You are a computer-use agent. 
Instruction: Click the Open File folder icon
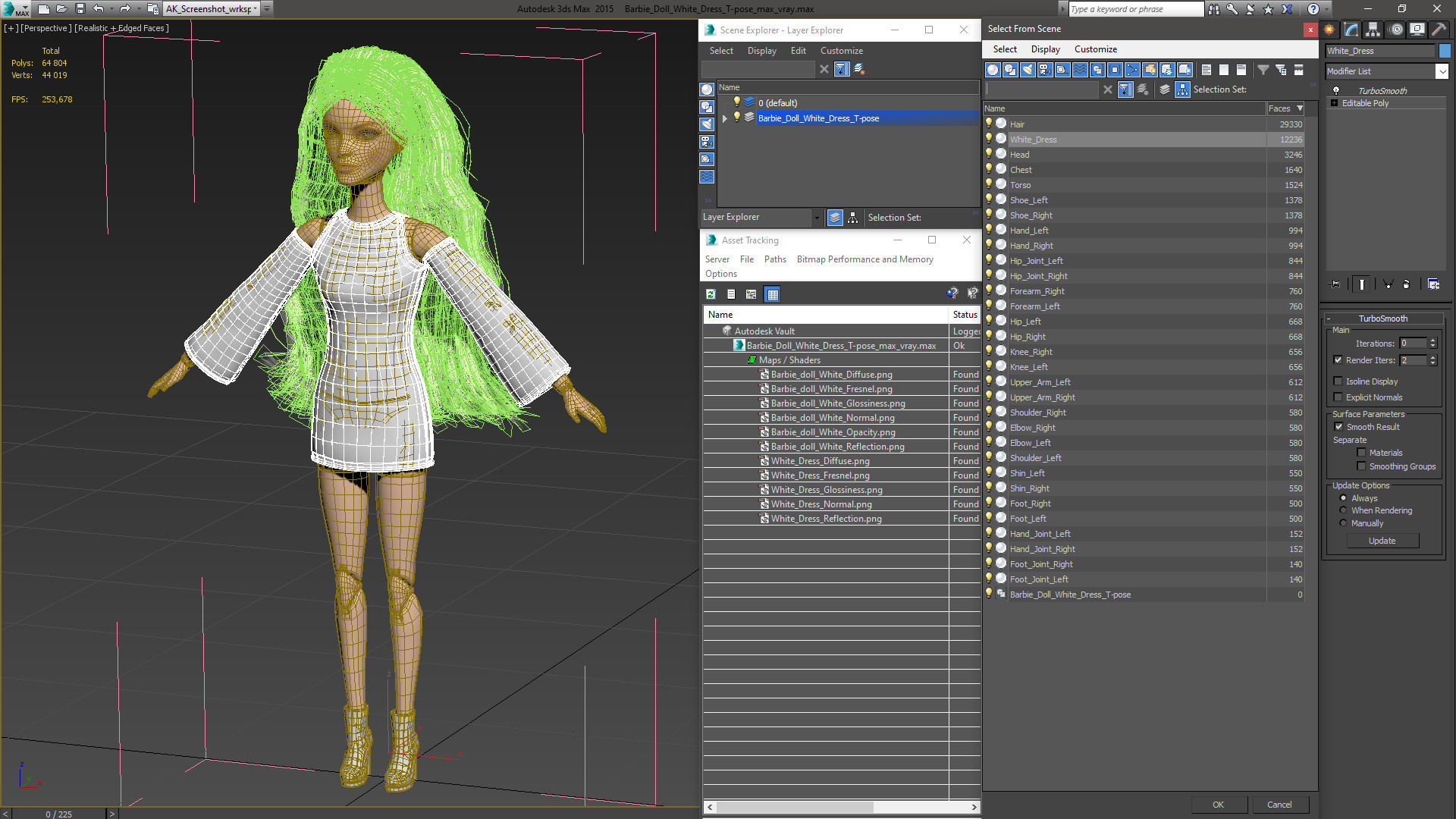62,9
